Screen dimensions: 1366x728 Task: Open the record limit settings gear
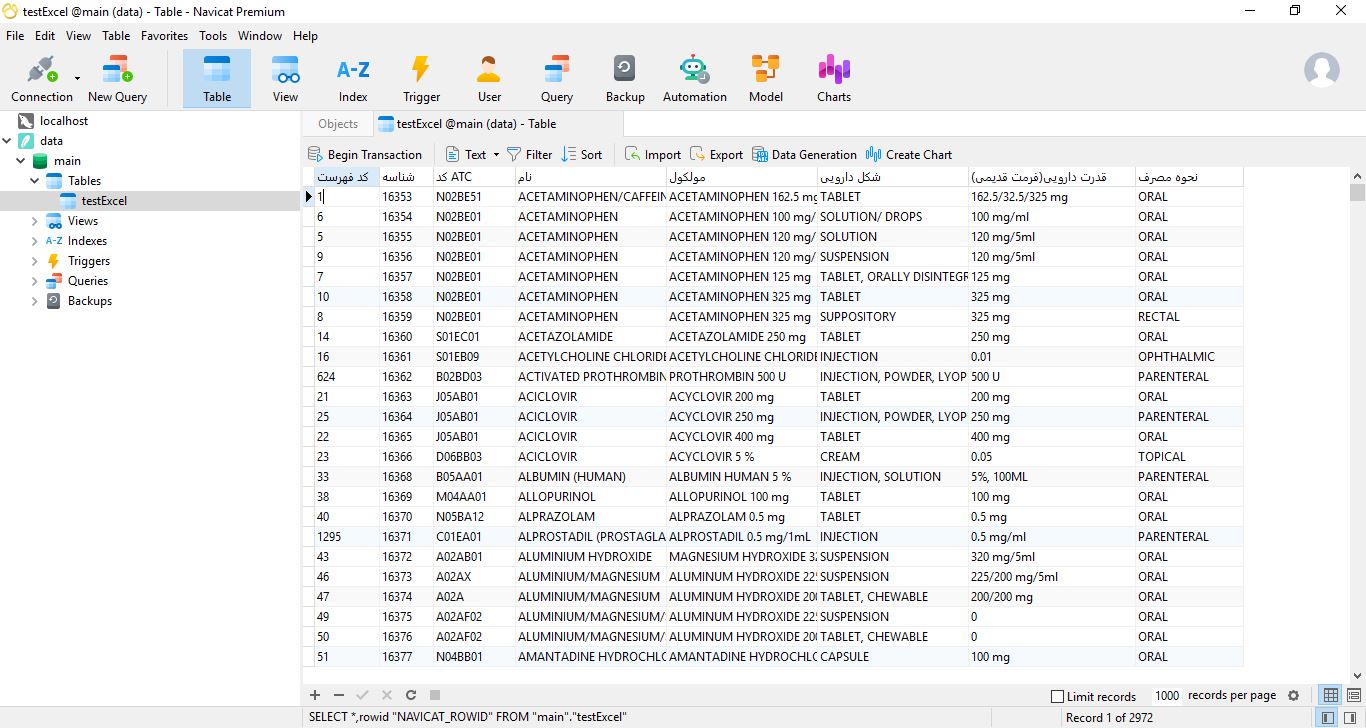(1293, 695)
